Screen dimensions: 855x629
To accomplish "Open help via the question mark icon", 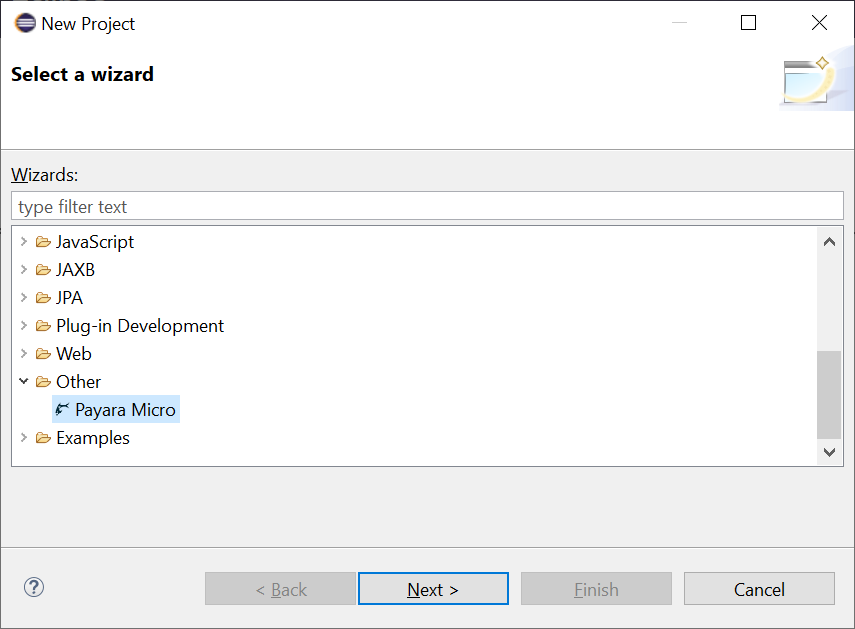I will pos(34,588).
